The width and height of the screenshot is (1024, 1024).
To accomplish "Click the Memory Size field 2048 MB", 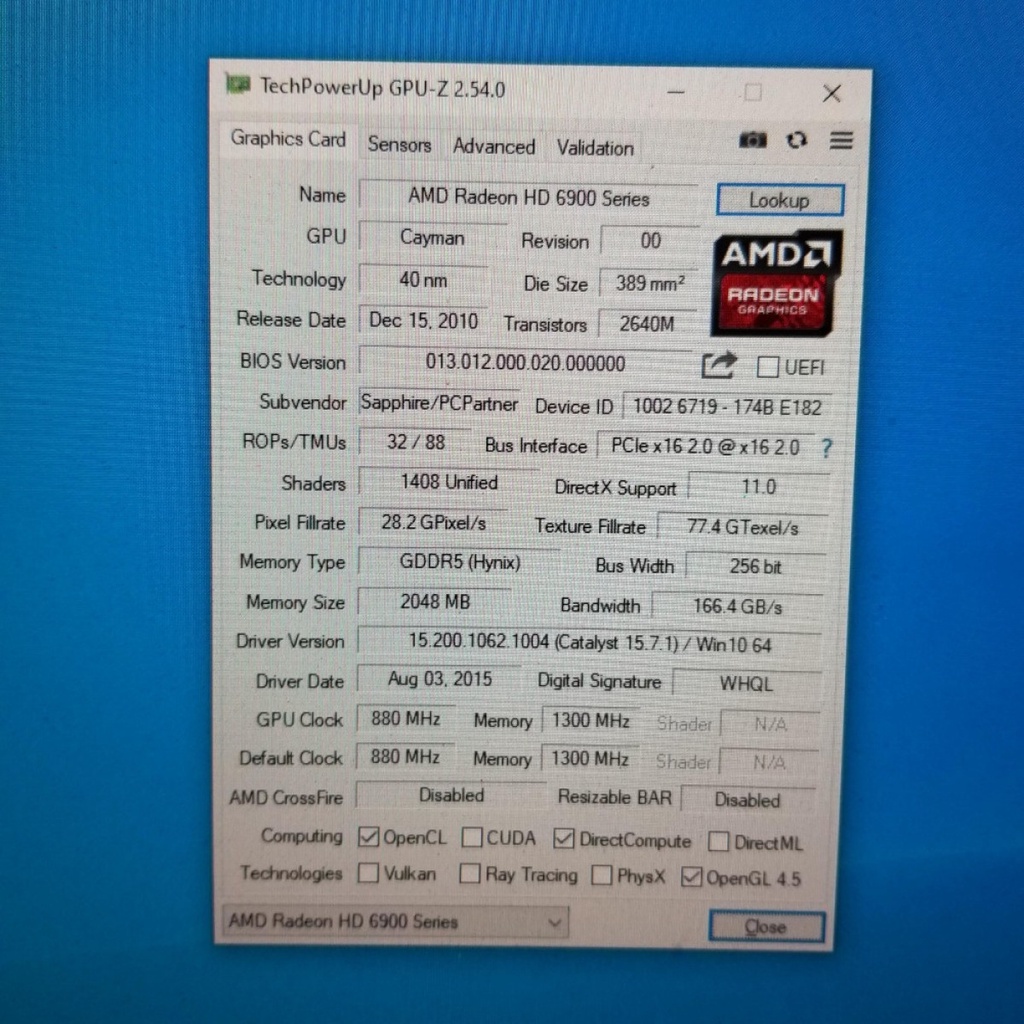I will coord(435,602).
